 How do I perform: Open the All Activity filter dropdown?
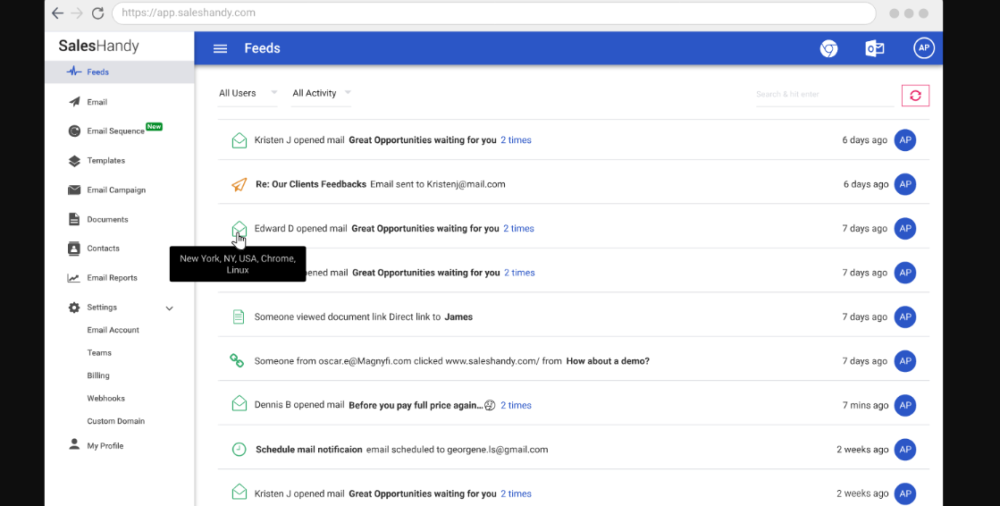[321, 93]
